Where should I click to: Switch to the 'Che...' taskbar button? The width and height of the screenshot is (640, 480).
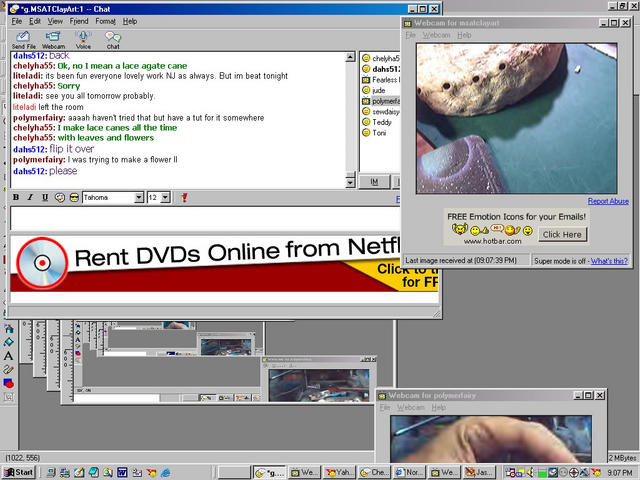[374, 473]
